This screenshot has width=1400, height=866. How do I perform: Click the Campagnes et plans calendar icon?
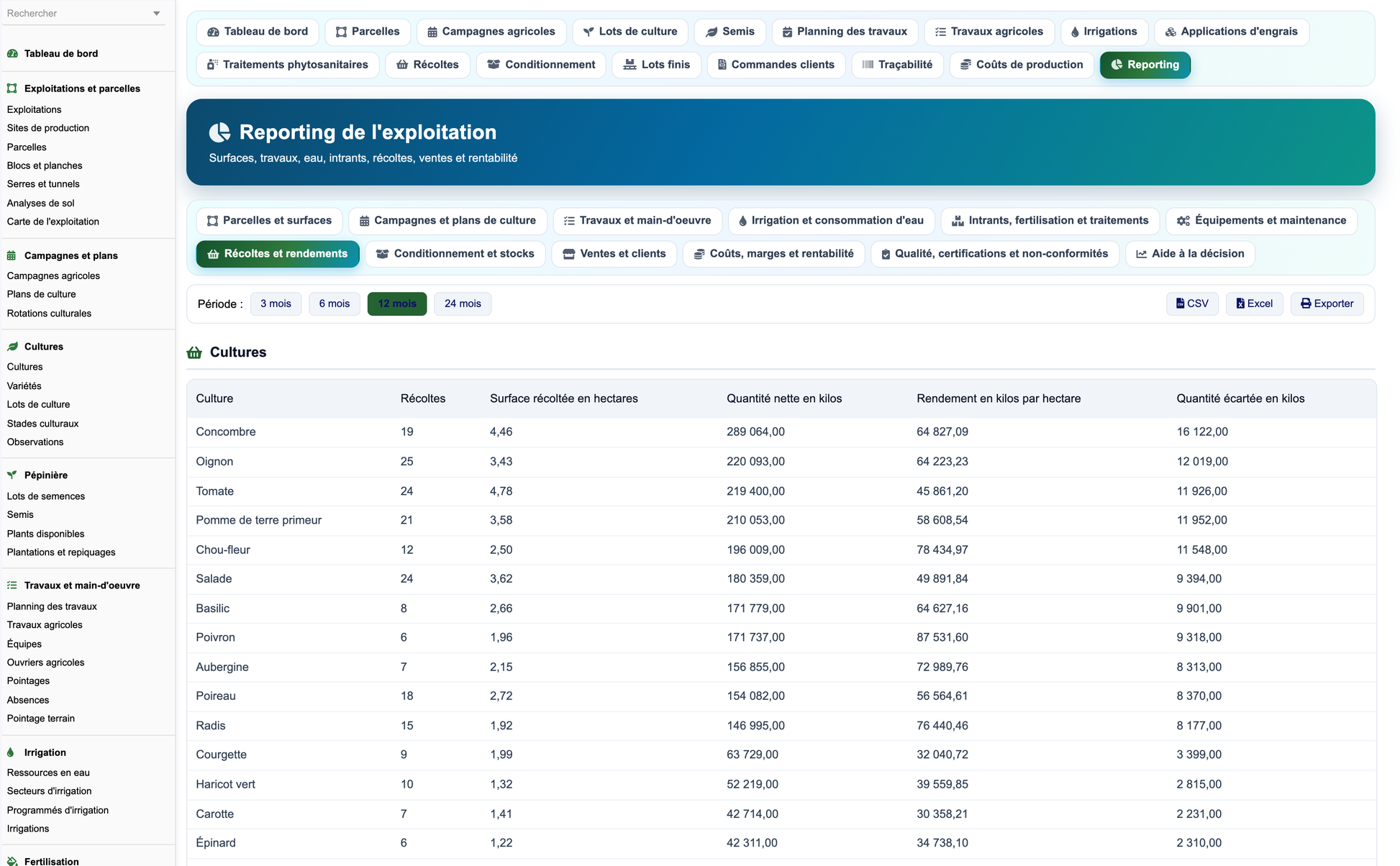pos(12,255)
